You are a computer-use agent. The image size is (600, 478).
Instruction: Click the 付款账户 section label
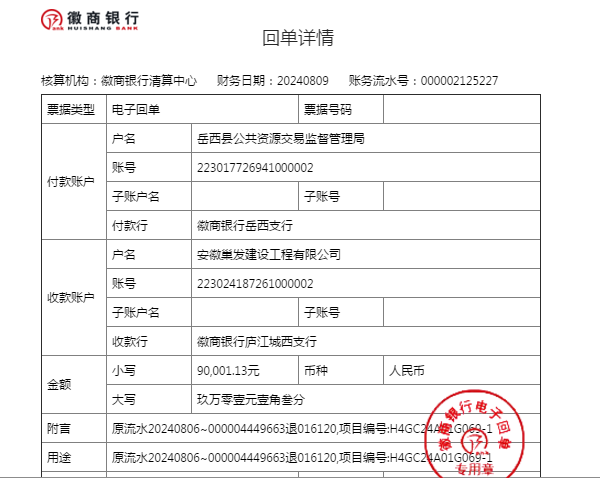[71, 182]
